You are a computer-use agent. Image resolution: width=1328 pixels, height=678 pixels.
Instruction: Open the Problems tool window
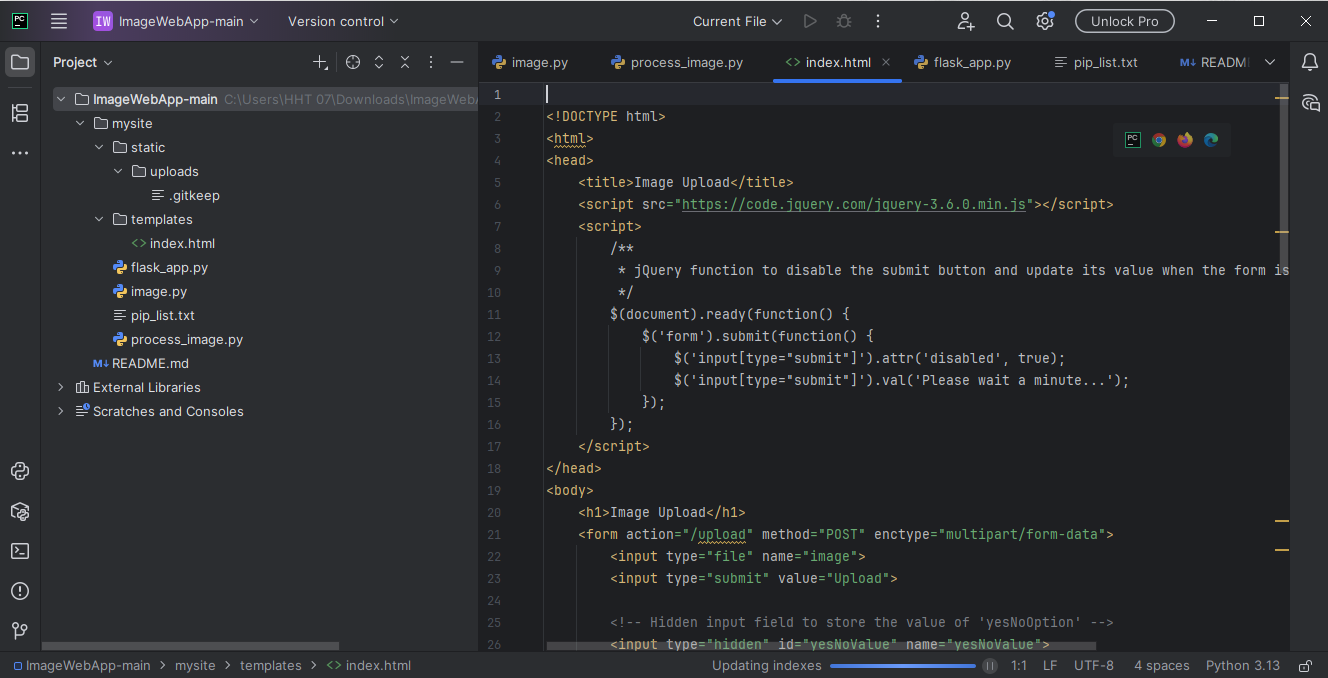[20, 591]
